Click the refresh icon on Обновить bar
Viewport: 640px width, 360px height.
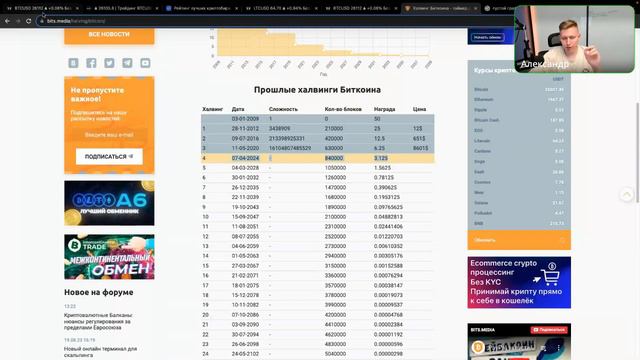click(x=562, y=240)
